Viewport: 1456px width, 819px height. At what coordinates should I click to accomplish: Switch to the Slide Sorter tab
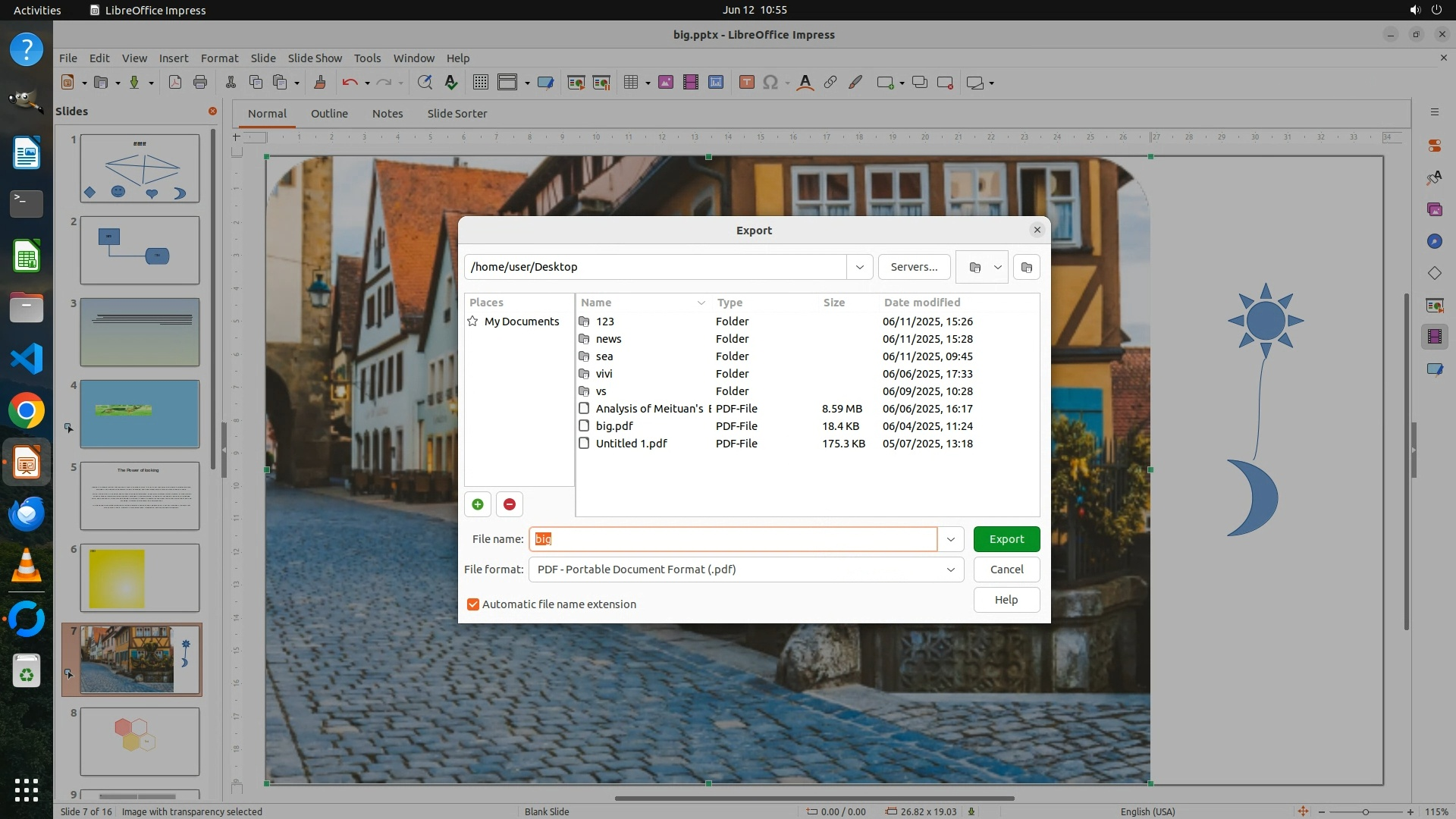457,114
